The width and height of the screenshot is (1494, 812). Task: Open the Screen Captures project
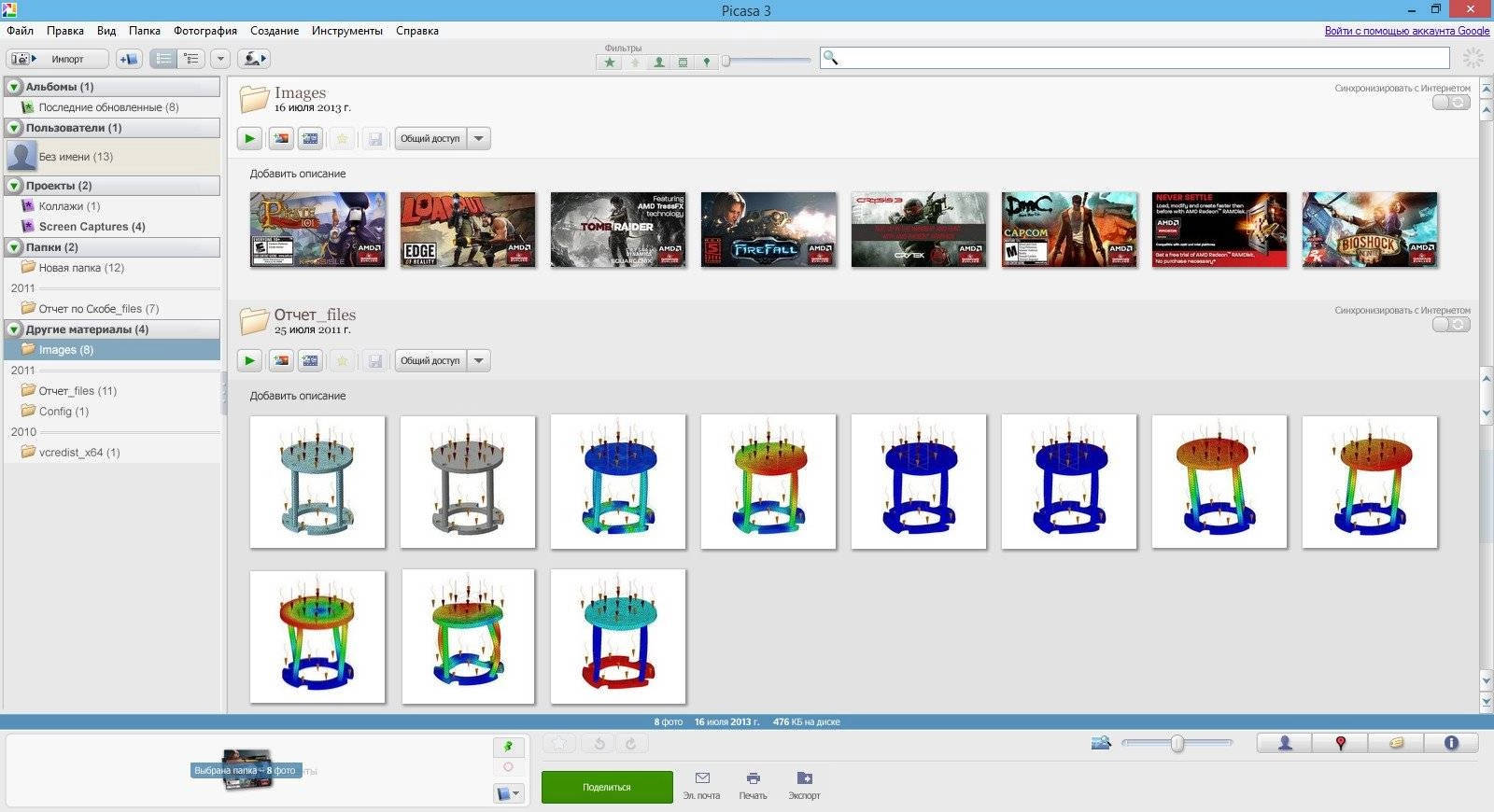(x=112, y=227)
